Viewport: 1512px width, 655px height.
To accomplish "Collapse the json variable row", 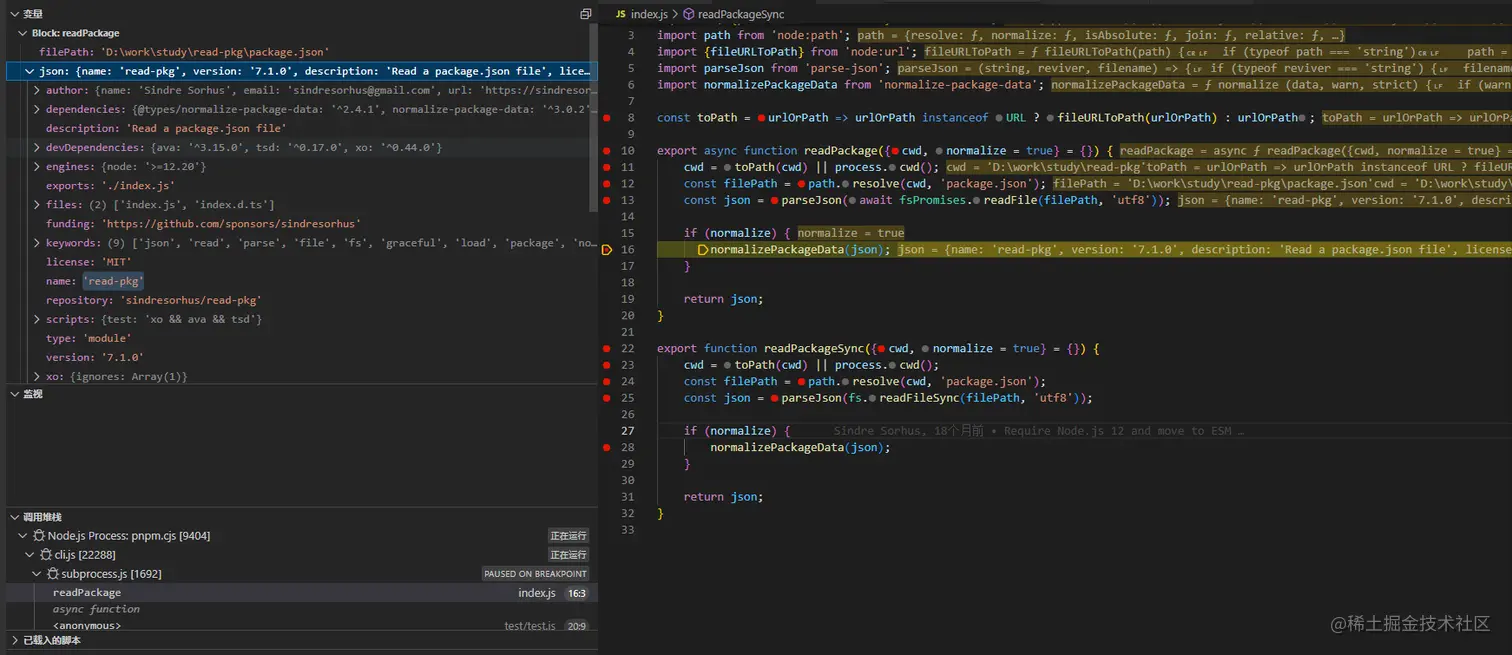I will coord(29,71).
